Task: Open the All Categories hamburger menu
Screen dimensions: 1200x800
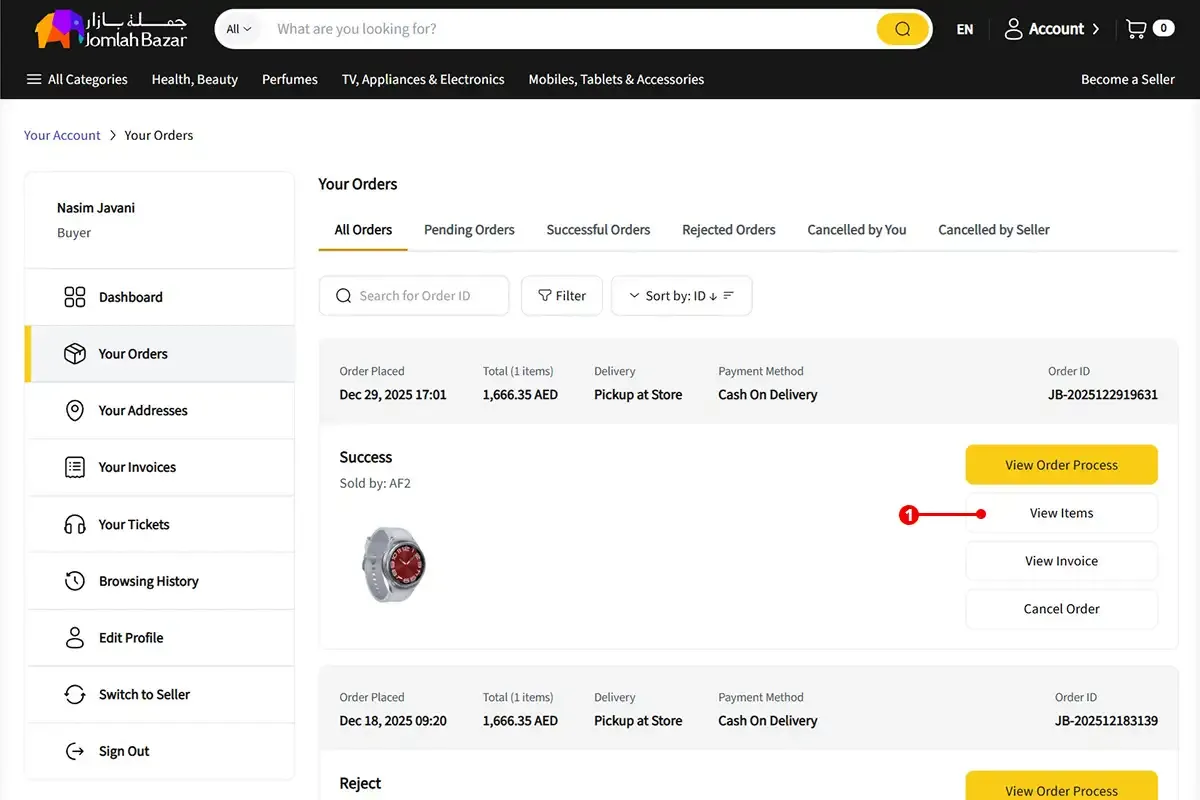Action: (77, 79)
